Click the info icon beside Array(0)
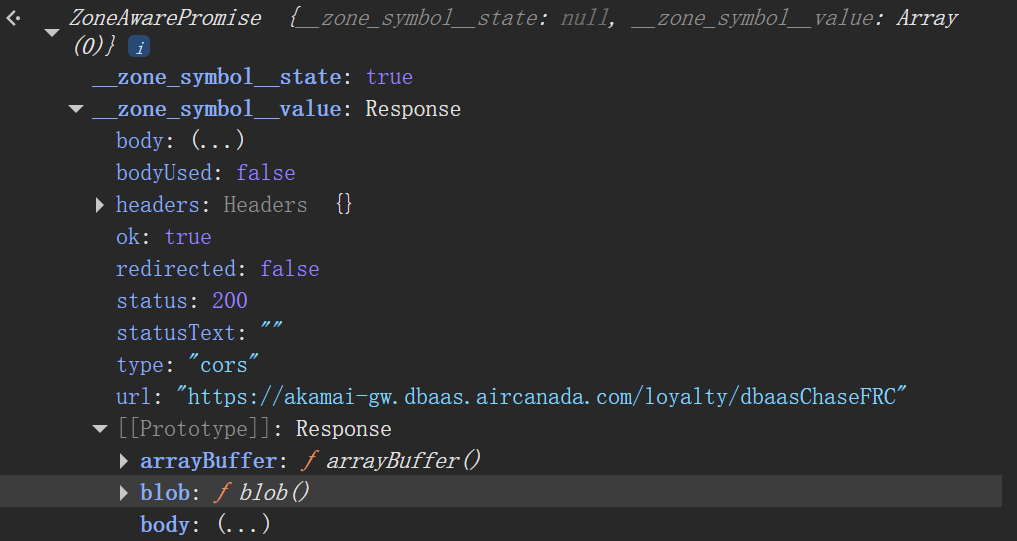 [139, 47]
